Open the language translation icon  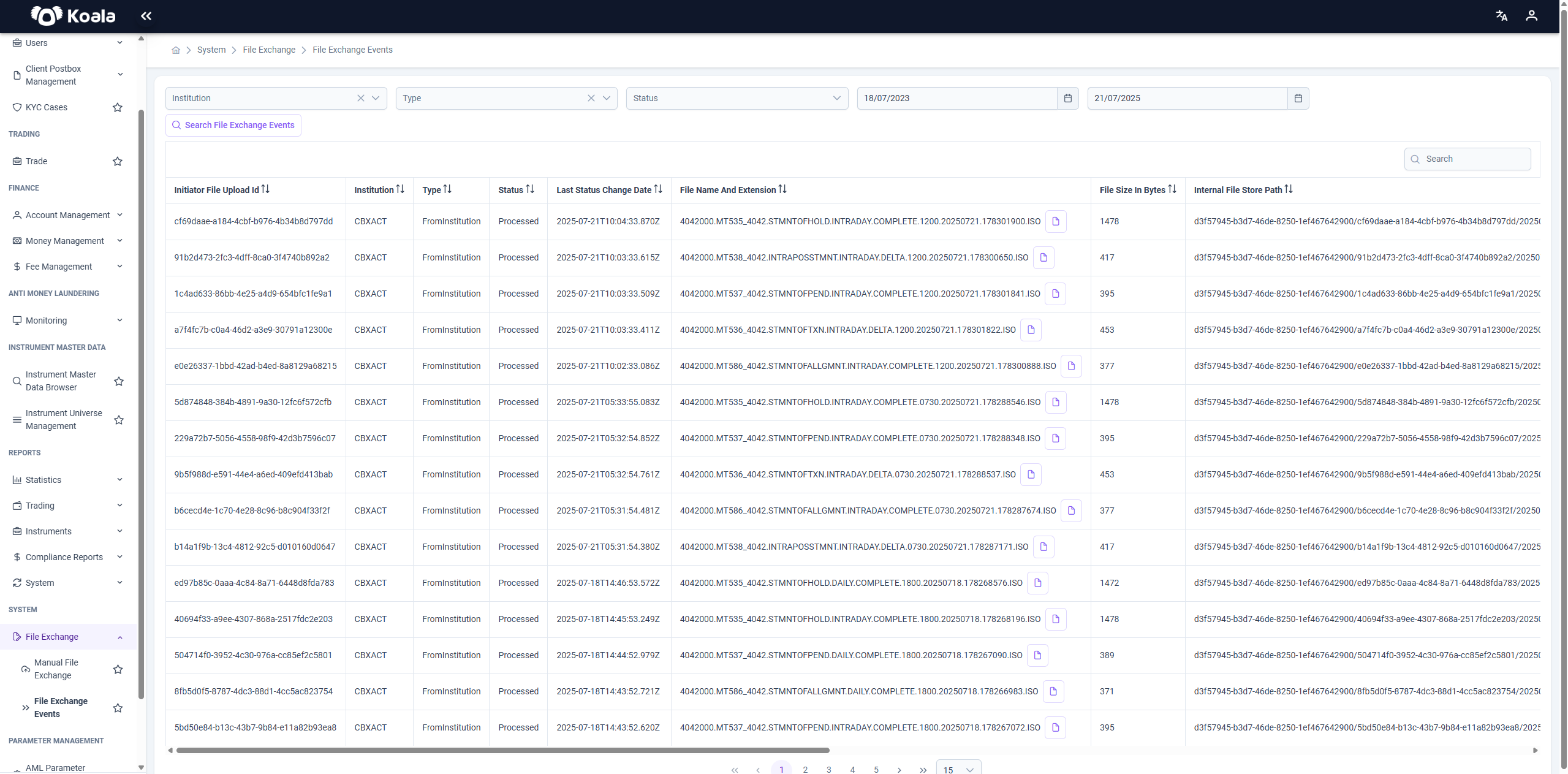(1501, 16)
